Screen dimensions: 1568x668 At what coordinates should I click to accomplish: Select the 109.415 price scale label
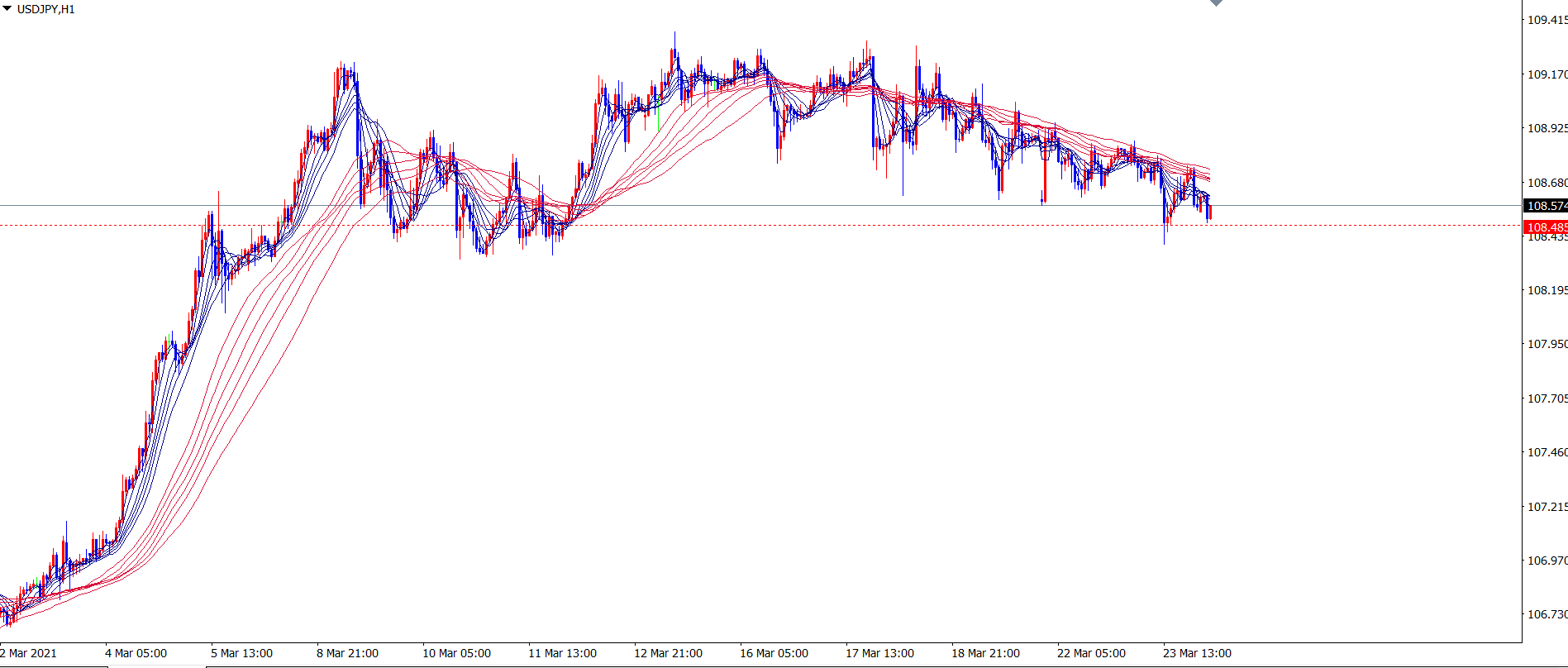click(1546, 20)
